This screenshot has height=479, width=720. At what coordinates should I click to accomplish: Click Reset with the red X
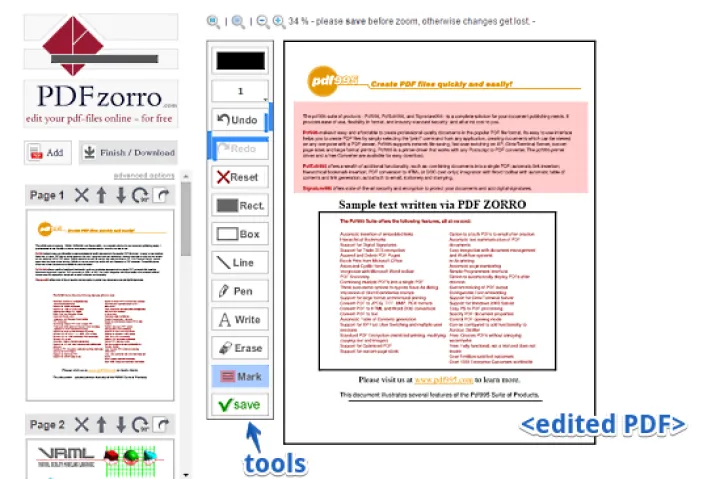pos(240,177)
